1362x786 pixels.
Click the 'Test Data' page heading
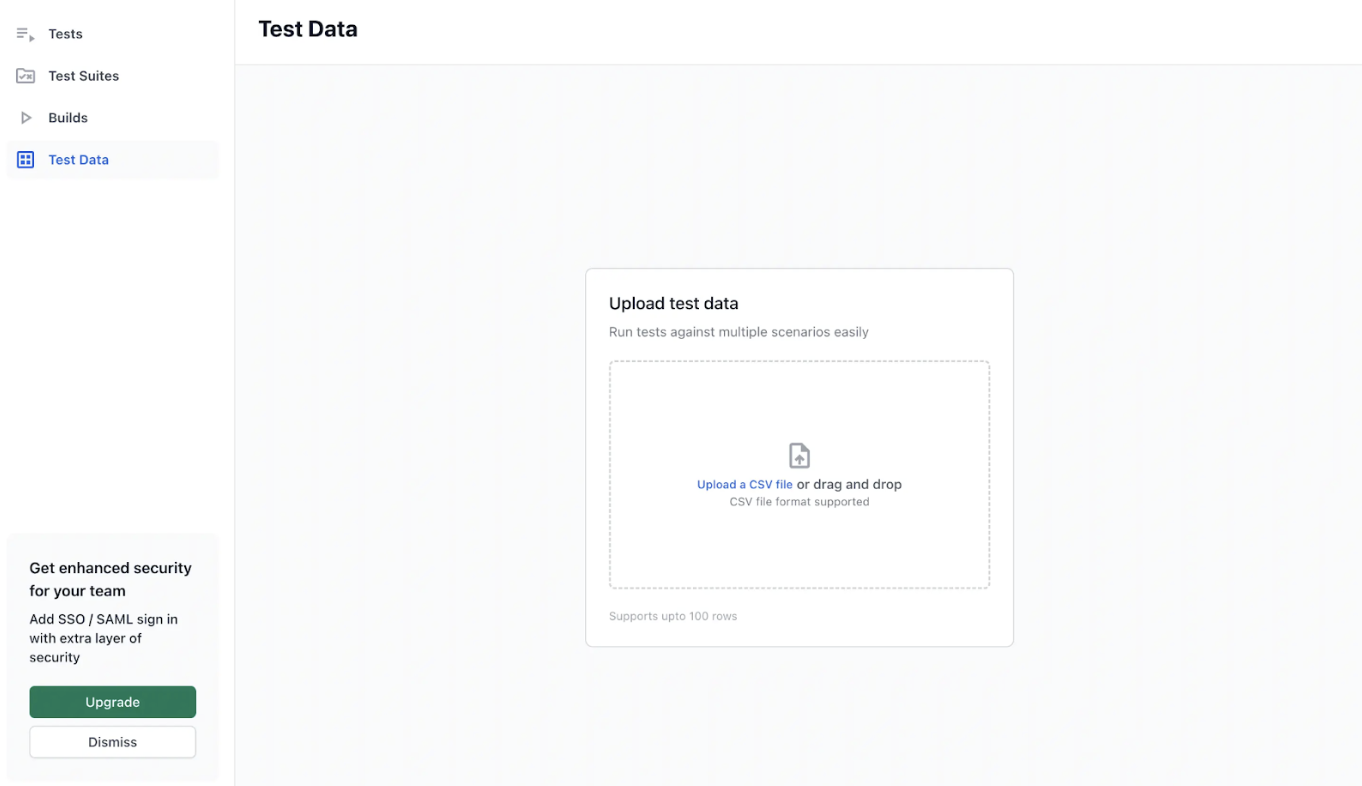[x=308, y=30]
